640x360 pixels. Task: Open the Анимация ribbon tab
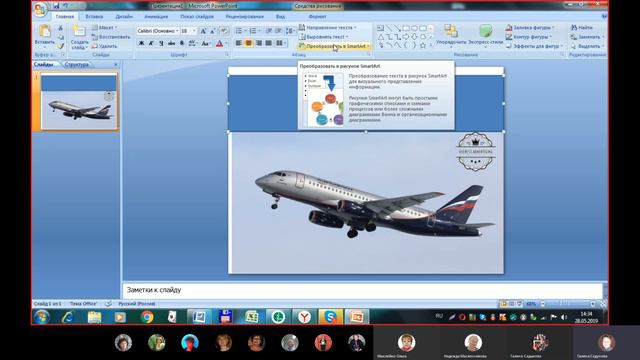tap(156, 16)
